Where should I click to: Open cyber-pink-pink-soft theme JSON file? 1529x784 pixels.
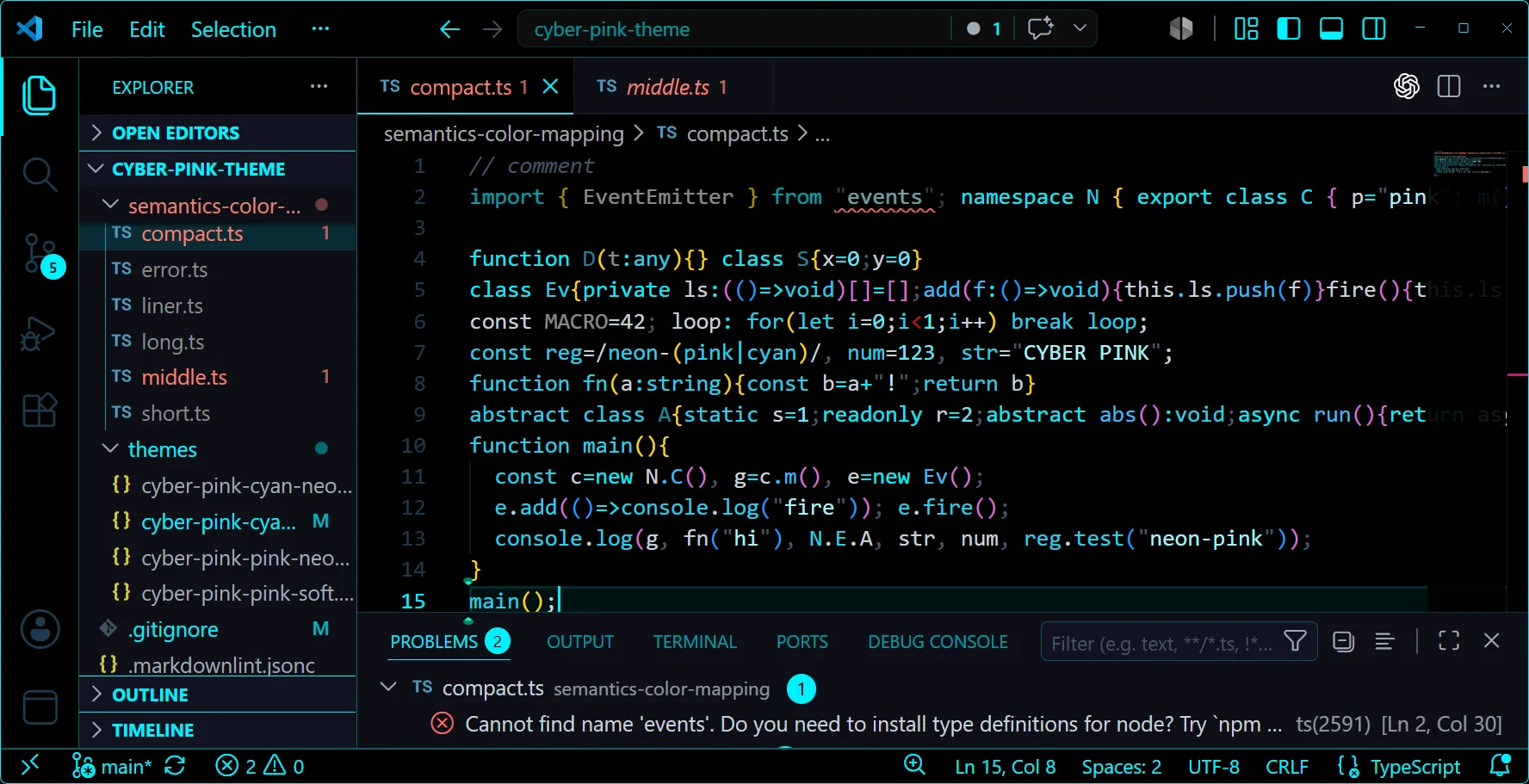pyautogui.click(x=217, y=593)
